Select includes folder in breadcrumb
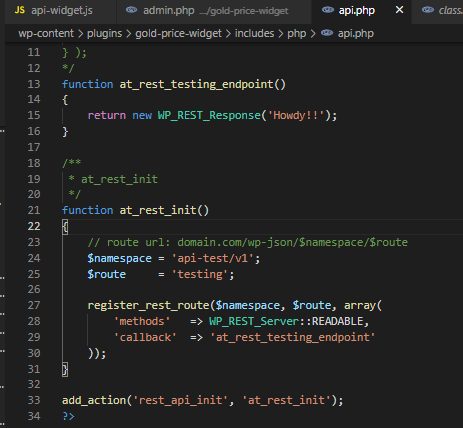Viewport: 463px width, 428px height. point(254,33)
